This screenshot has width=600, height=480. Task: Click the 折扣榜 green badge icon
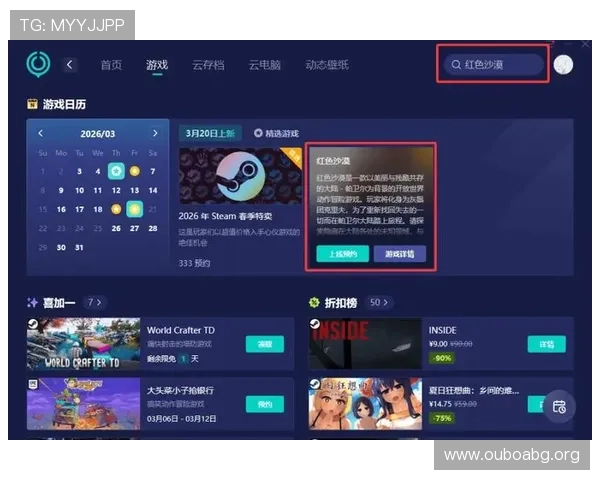pyautogui.click(x=314, y=301)
